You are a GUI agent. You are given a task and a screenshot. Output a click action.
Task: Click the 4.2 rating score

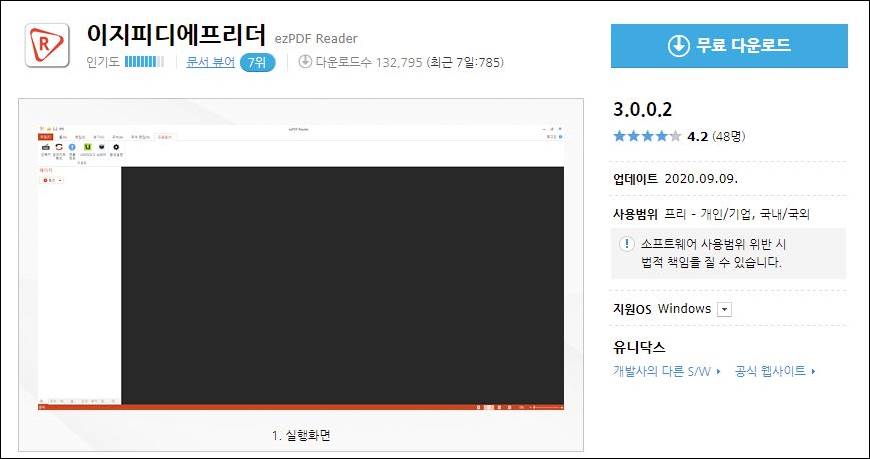(697, 137)
